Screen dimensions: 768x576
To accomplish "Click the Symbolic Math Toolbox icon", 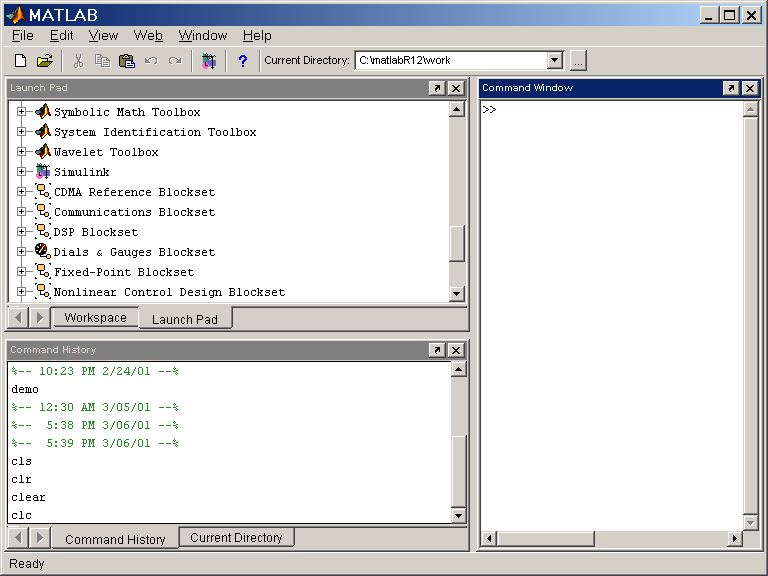I will click(43, 111).
